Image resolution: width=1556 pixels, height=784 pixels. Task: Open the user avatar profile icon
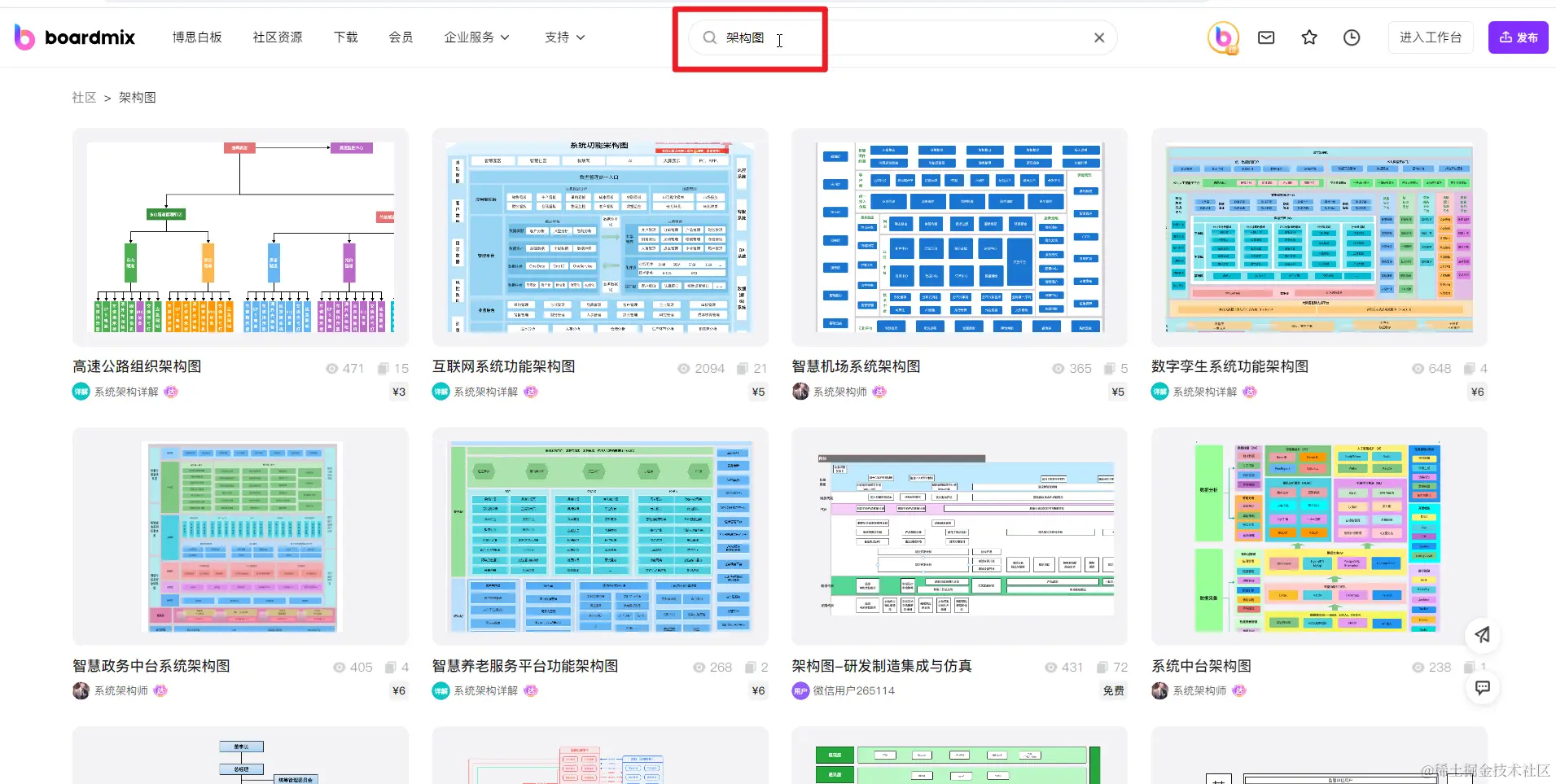pos(1223,37)
